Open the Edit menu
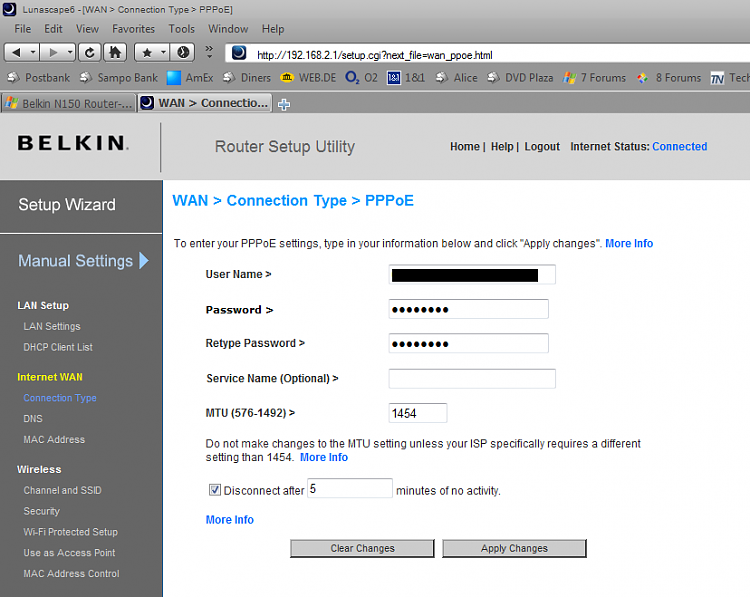Viewport: 750px width, 597px height. point(53,29)
